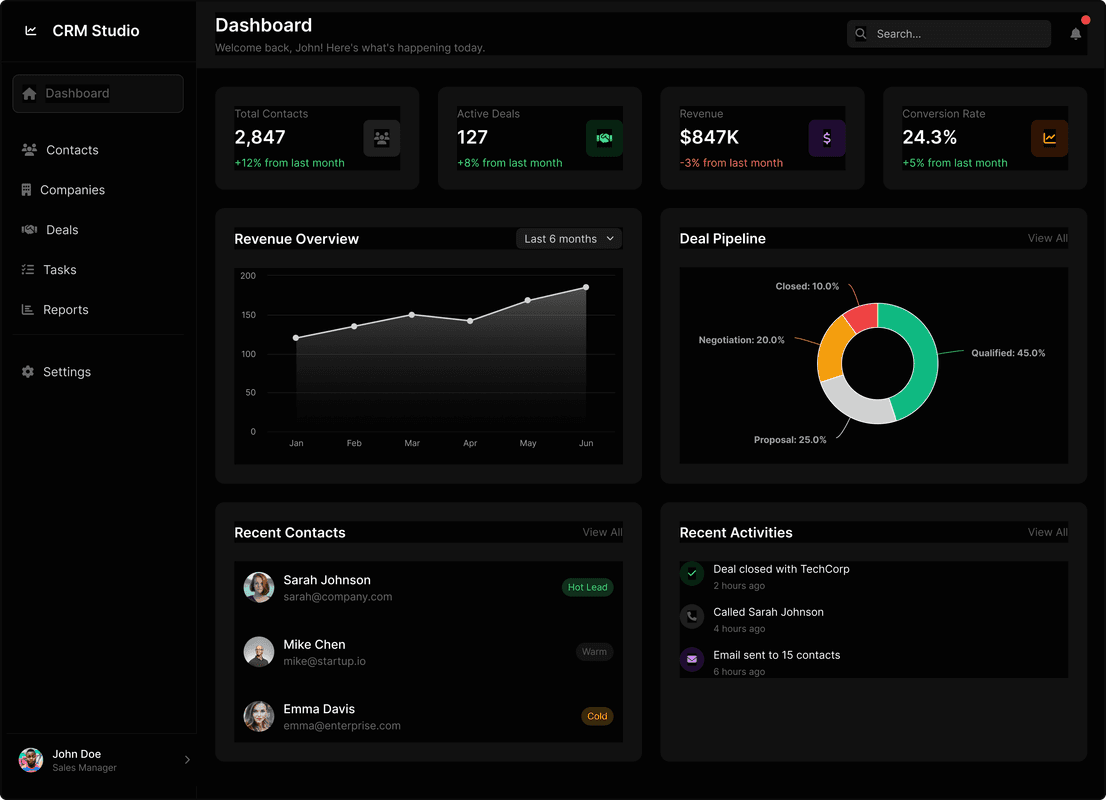
Task: Click View All on Recent Contacts
Action: click(x=602, y=532)
